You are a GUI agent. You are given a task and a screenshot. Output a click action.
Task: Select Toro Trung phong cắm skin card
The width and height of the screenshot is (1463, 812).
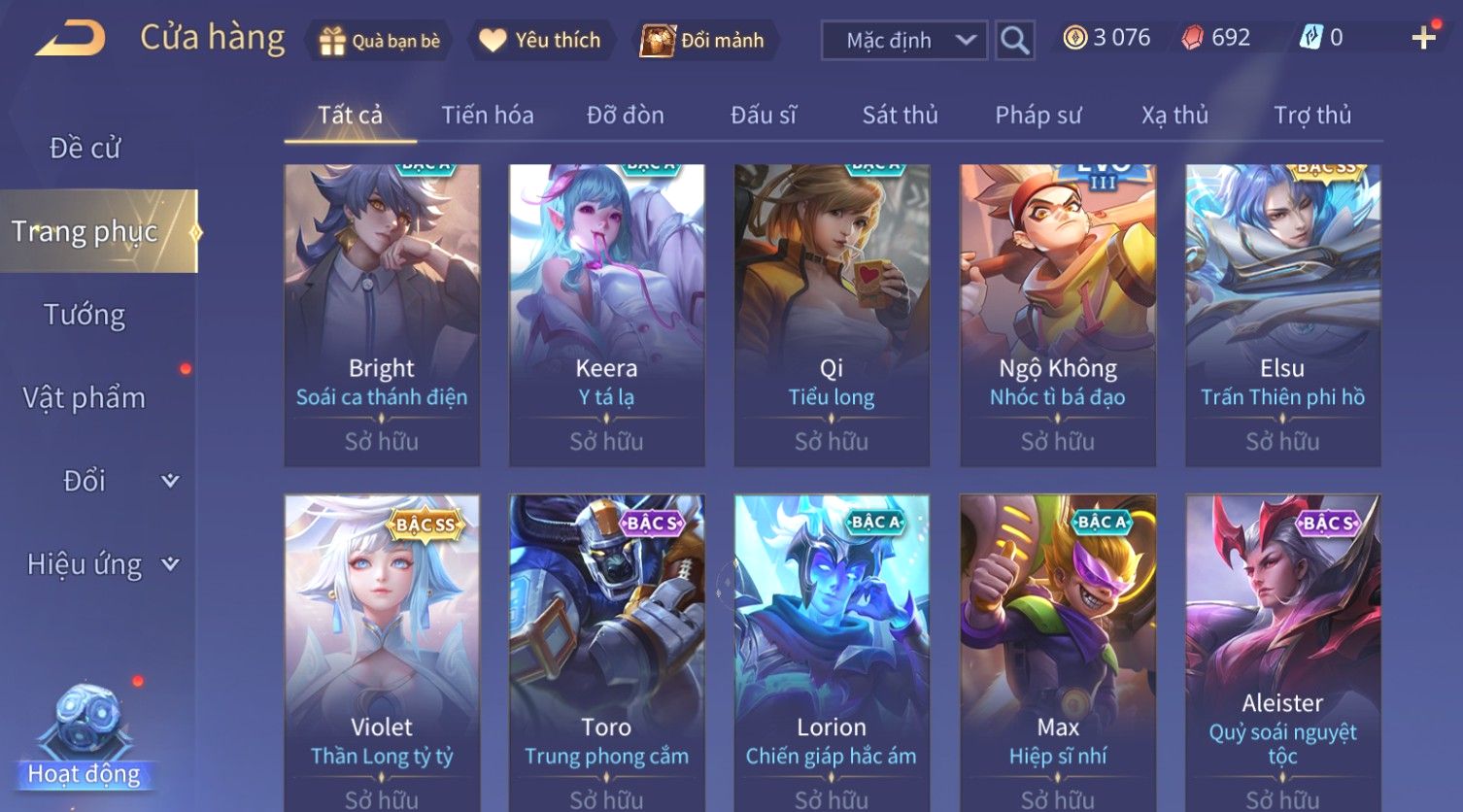606,653
